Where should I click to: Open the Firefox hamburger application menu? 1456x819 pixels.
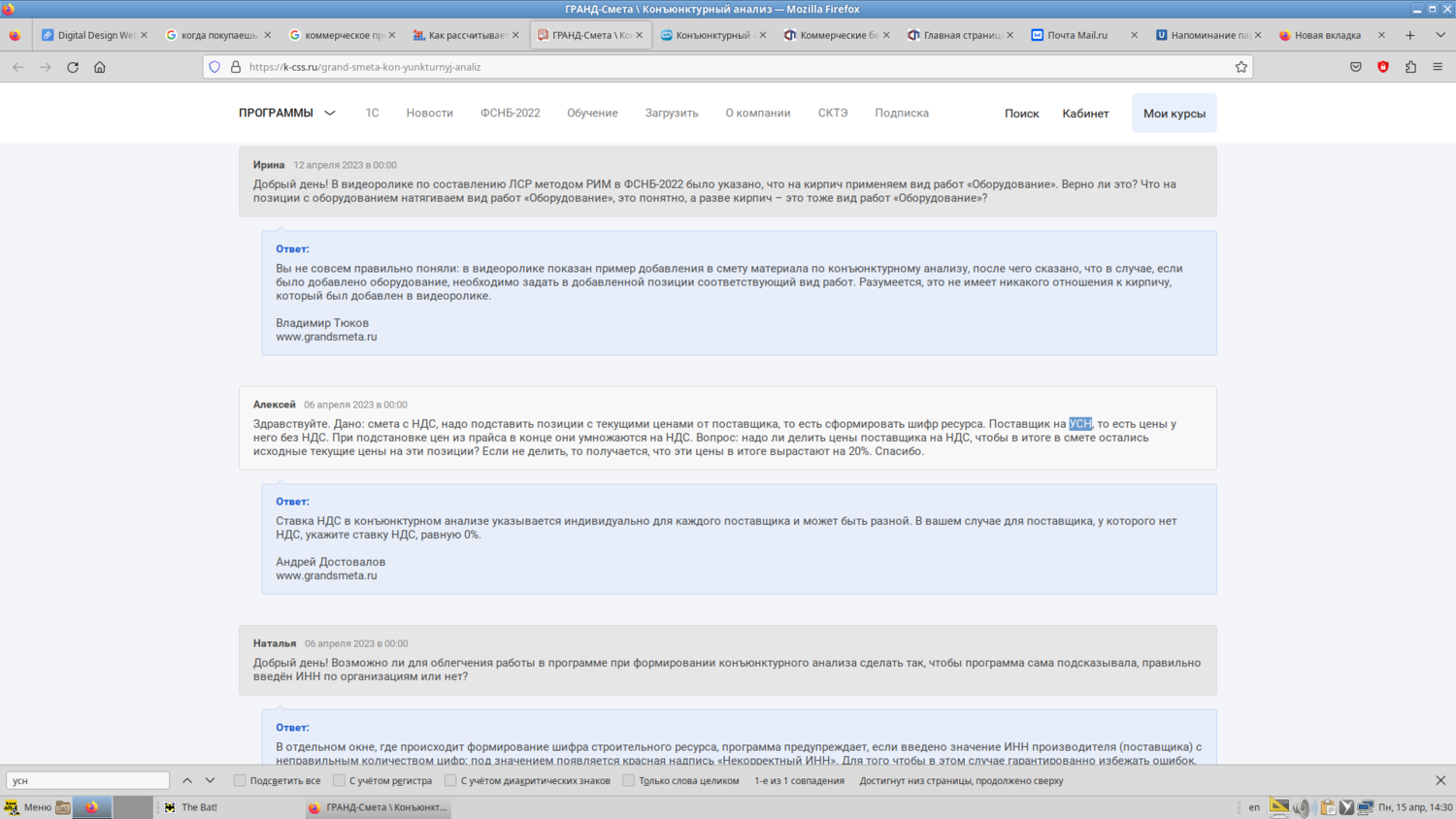point(1438,67)
